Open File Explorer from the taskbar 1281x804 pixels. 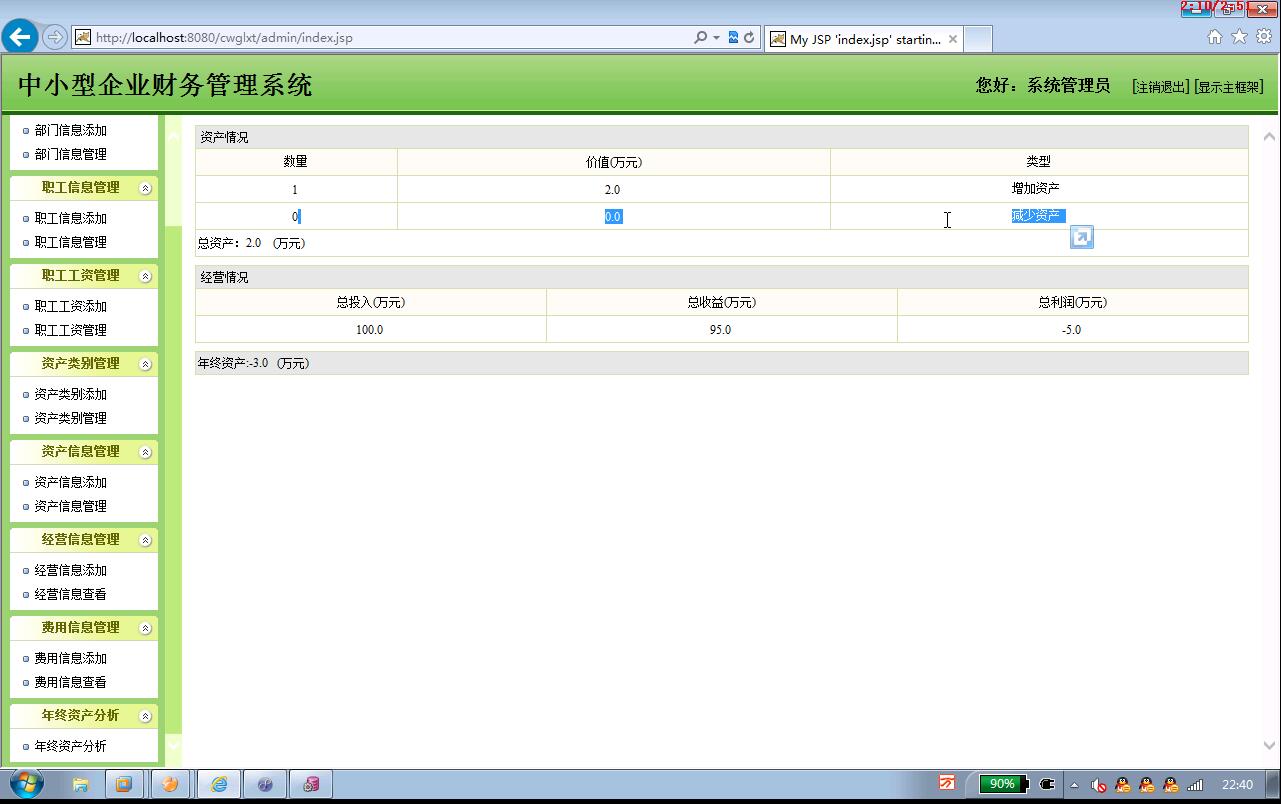tap(80, 784)
